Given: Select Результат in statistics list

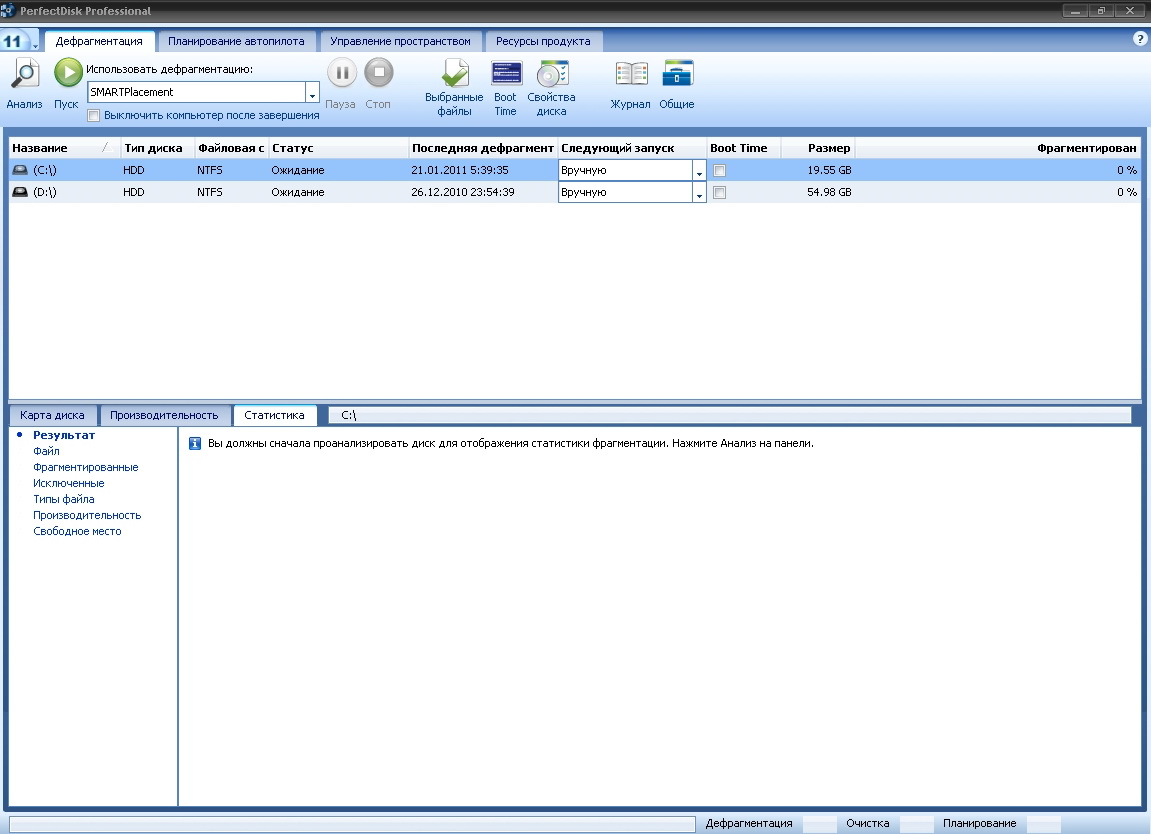Looking at the screenshot, I should click(64, 435).
